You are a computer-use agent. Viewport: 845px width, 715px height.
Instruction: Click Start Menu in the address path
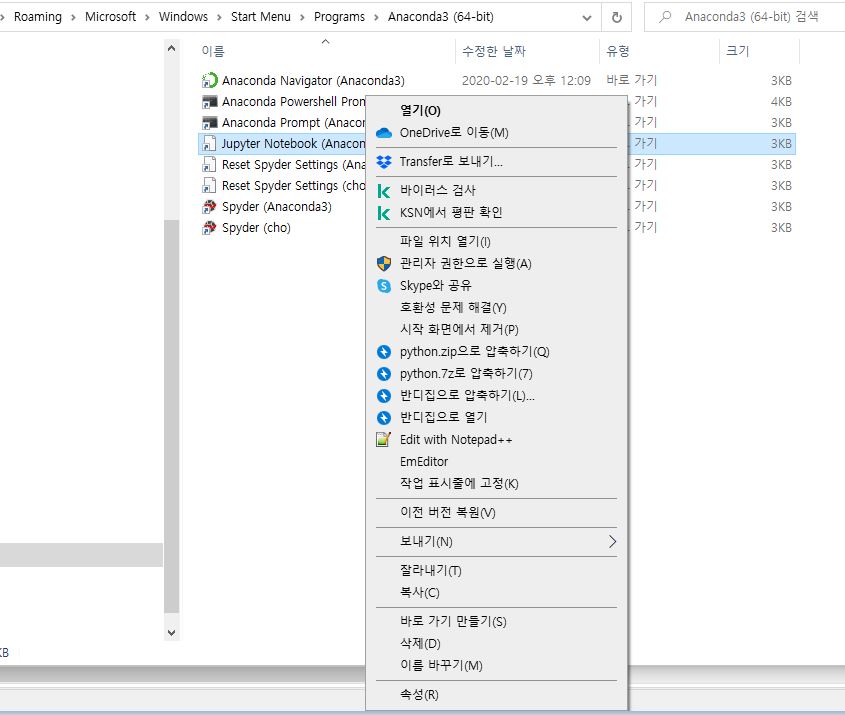coord(261,17)
